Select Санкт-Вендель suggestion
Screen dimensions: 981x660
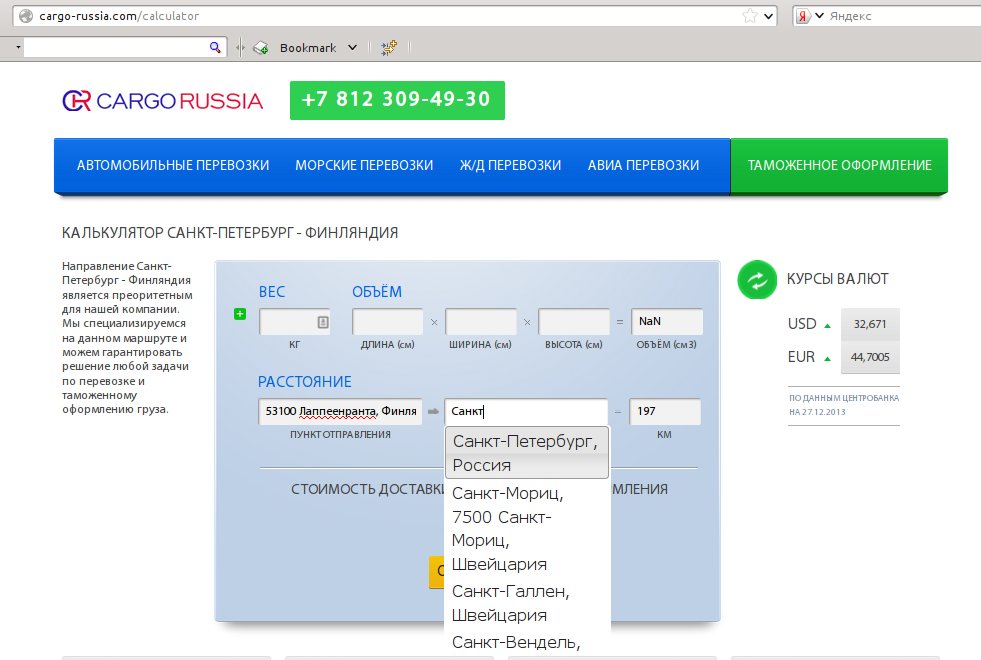526,643
